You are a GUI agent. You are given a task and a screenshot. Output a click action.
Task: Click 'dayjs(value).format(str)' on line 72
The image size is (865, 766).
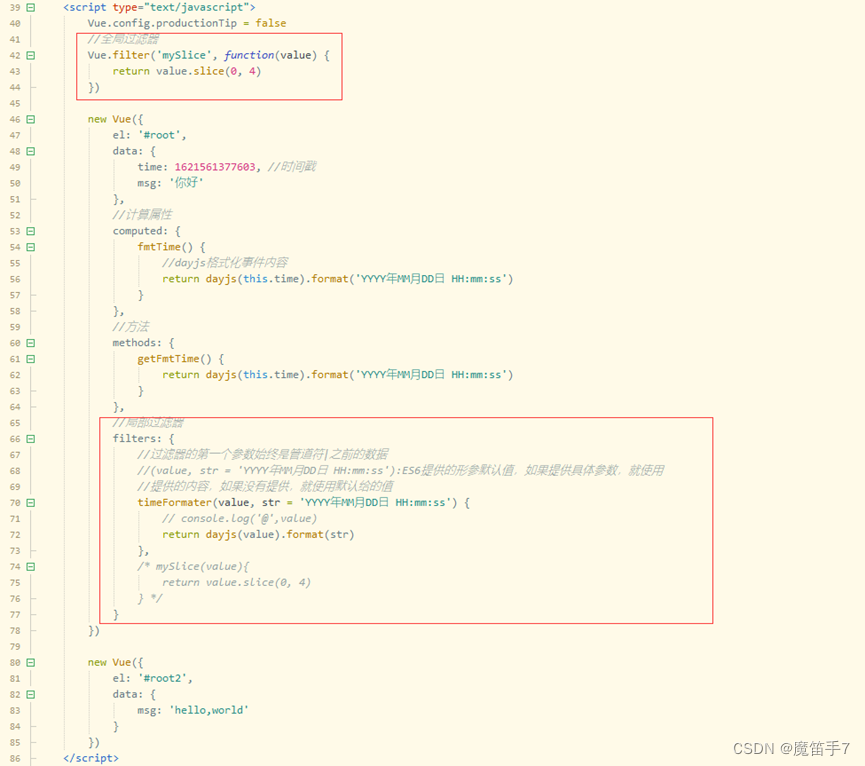coord(280,534)
